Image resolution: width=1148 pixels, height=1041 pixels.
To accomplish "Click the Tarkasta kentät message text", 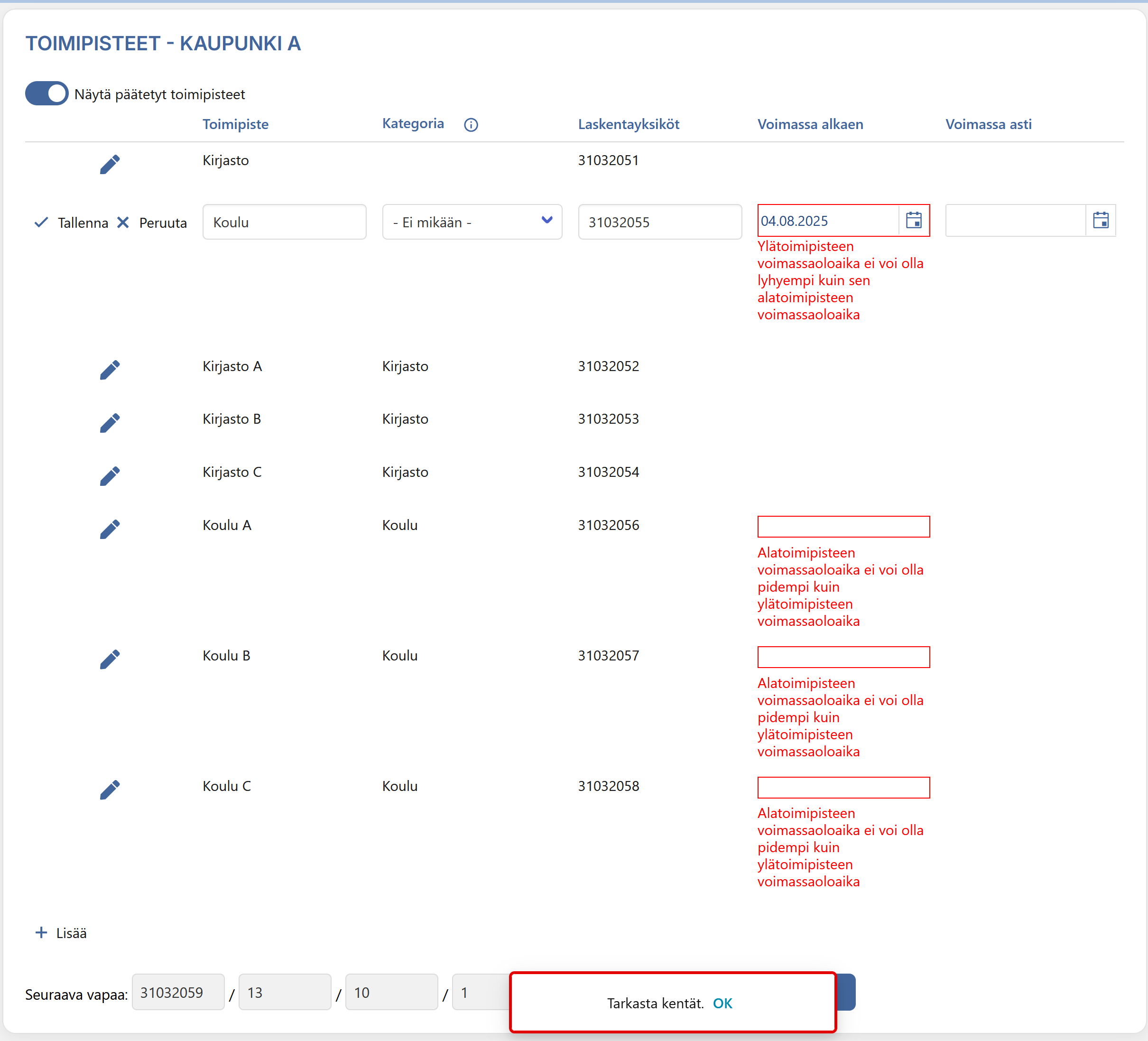I will 656,1004.
